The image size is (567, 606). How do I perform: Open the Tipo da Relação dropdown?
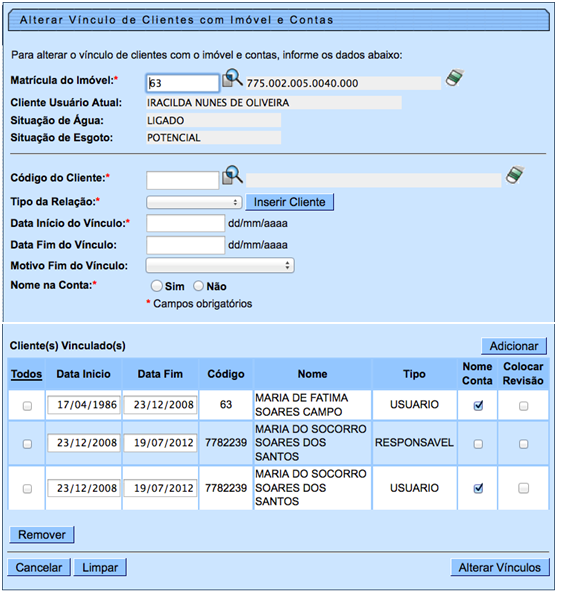pos(194,202)
